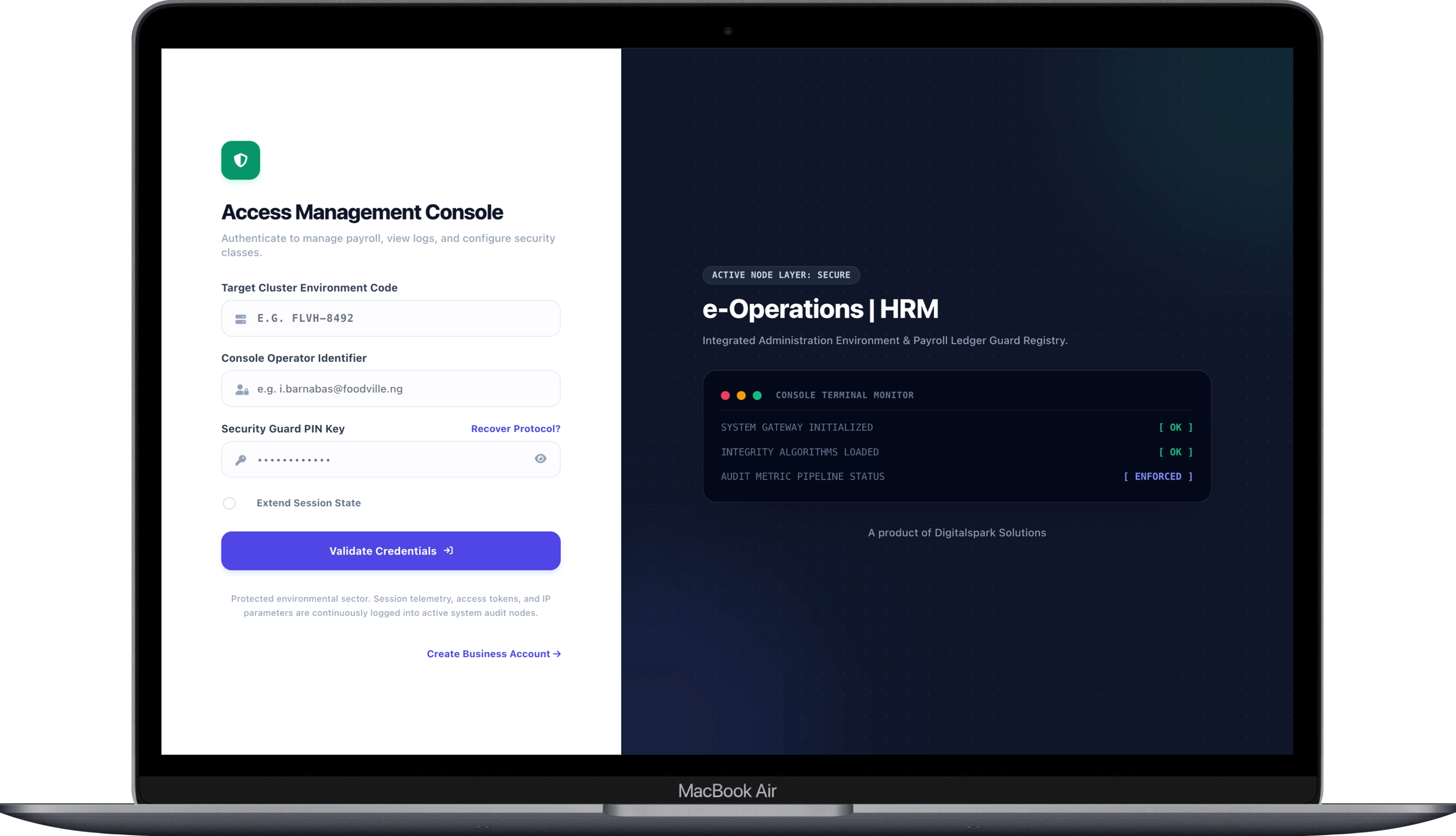Click the sign-in arrow icon on Validate button
Image resolution: width=1456 pixels, height=836 pixels.
(x=449, y=550)
